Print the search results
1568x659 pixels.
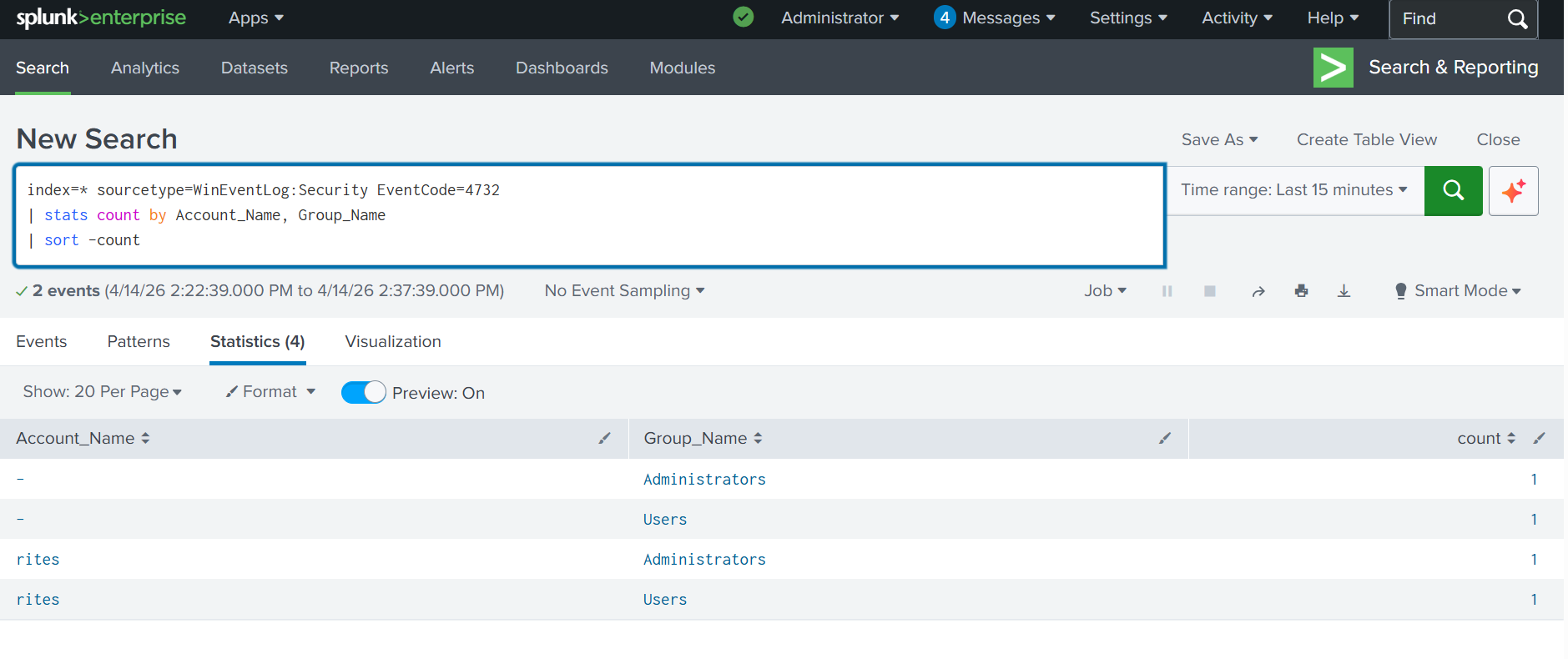(1301, 291)
